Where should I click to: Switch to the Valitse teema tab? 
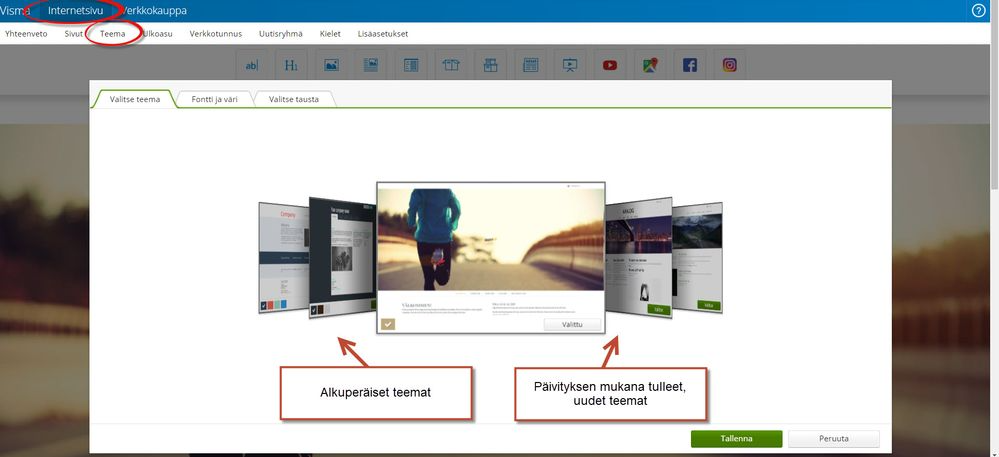[134, 99]
